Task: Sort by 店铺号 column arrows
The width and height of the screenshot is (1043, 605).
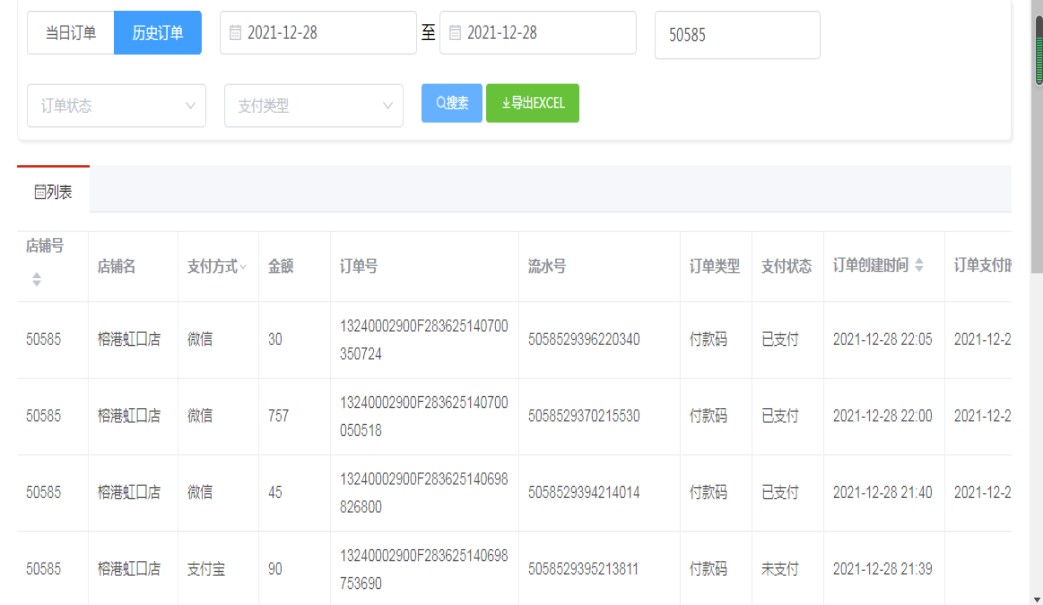Action: tap(38, 282)
